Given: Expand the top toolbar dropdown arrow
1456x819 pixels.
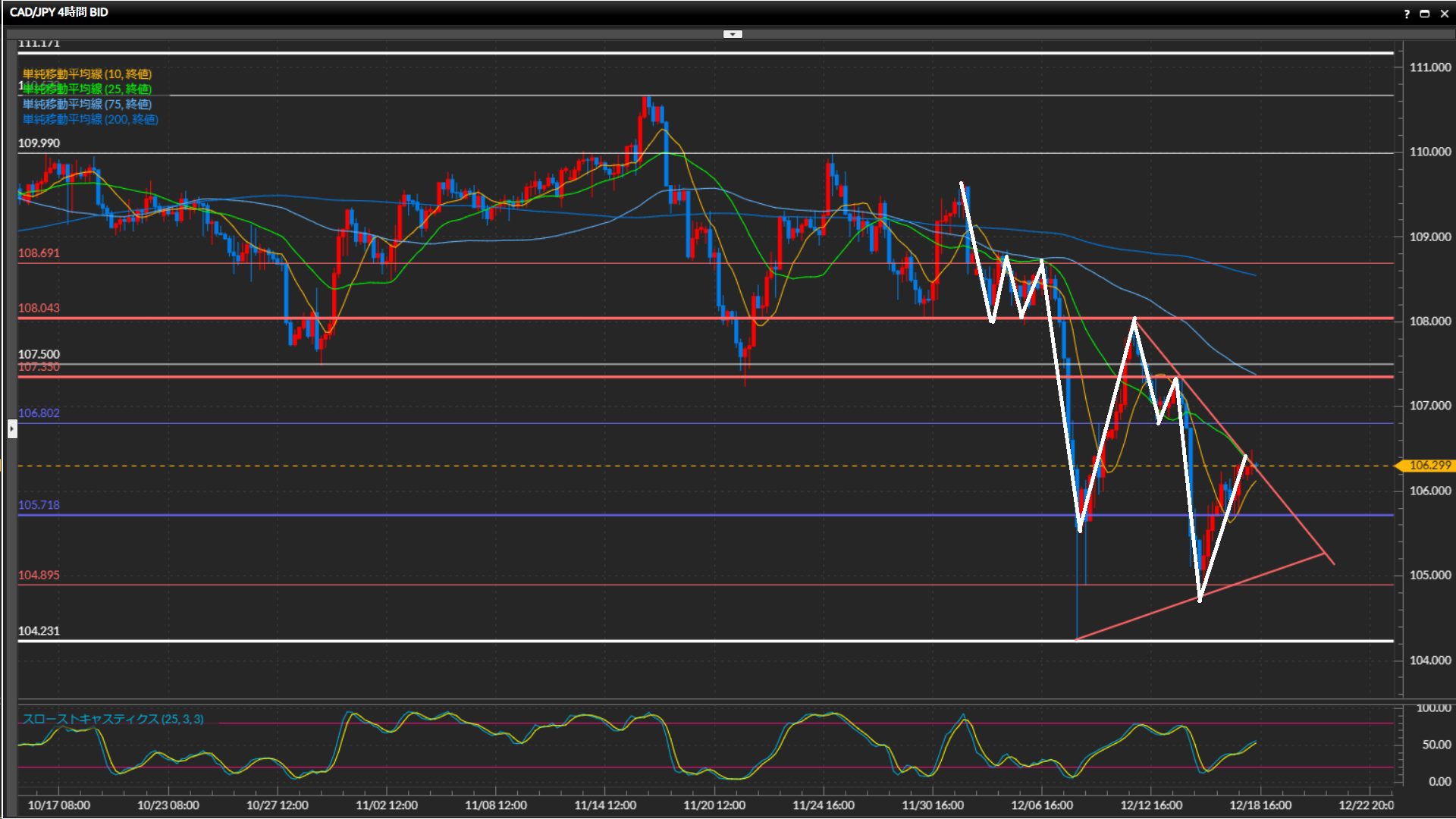Looking at the screenshot, I should coord(732,34).
